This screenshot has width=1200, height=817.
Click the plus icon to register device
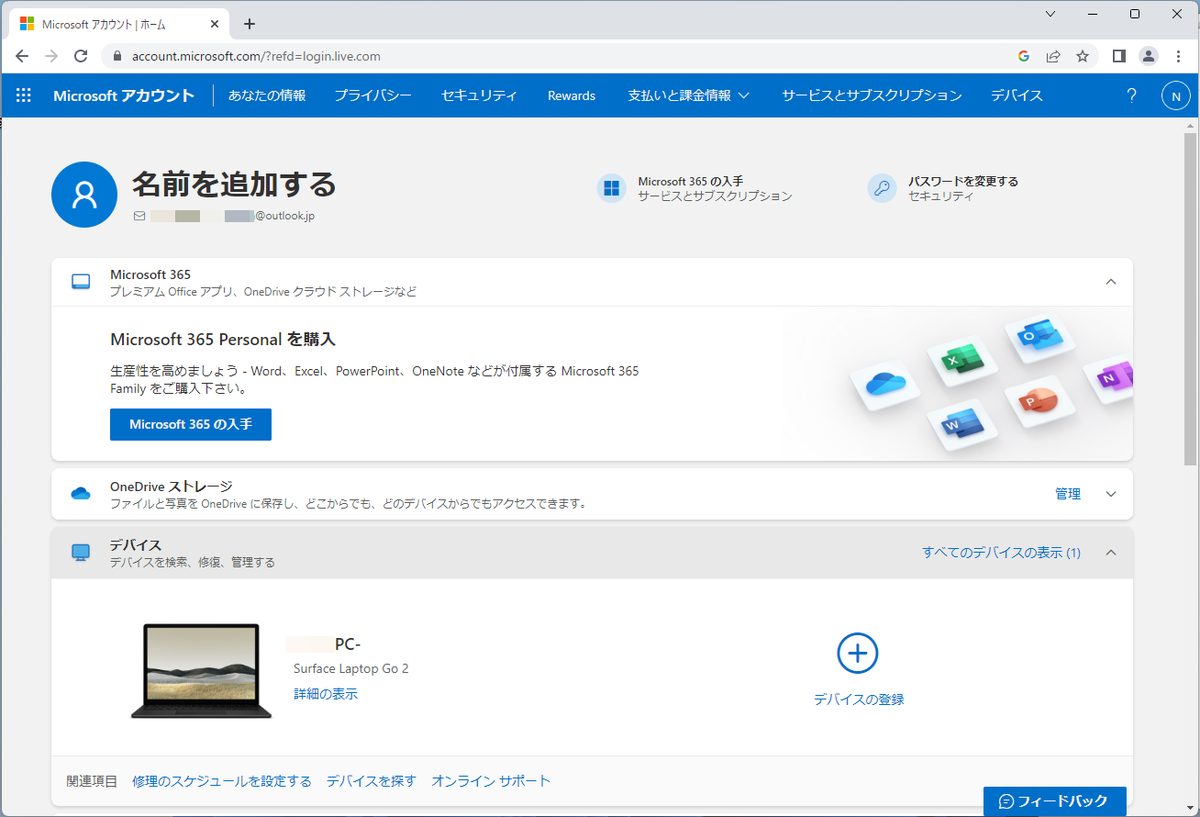(x=857, y=653)
